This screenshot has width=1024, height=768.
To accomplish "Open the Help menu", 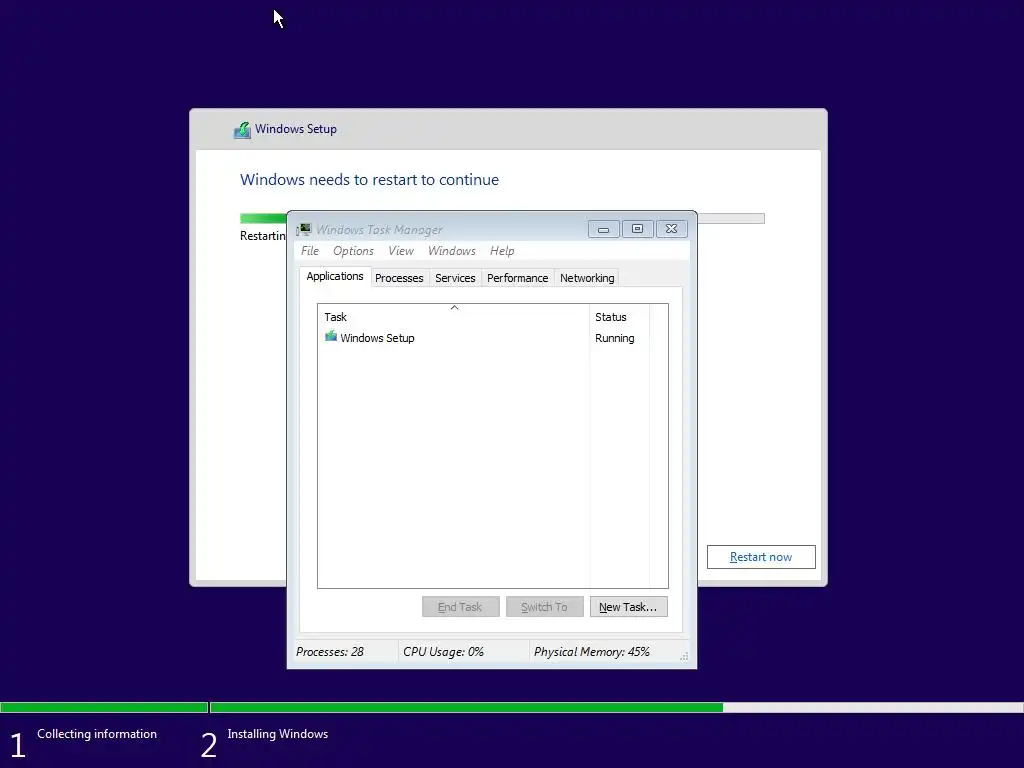I will [x=502, y=251].
